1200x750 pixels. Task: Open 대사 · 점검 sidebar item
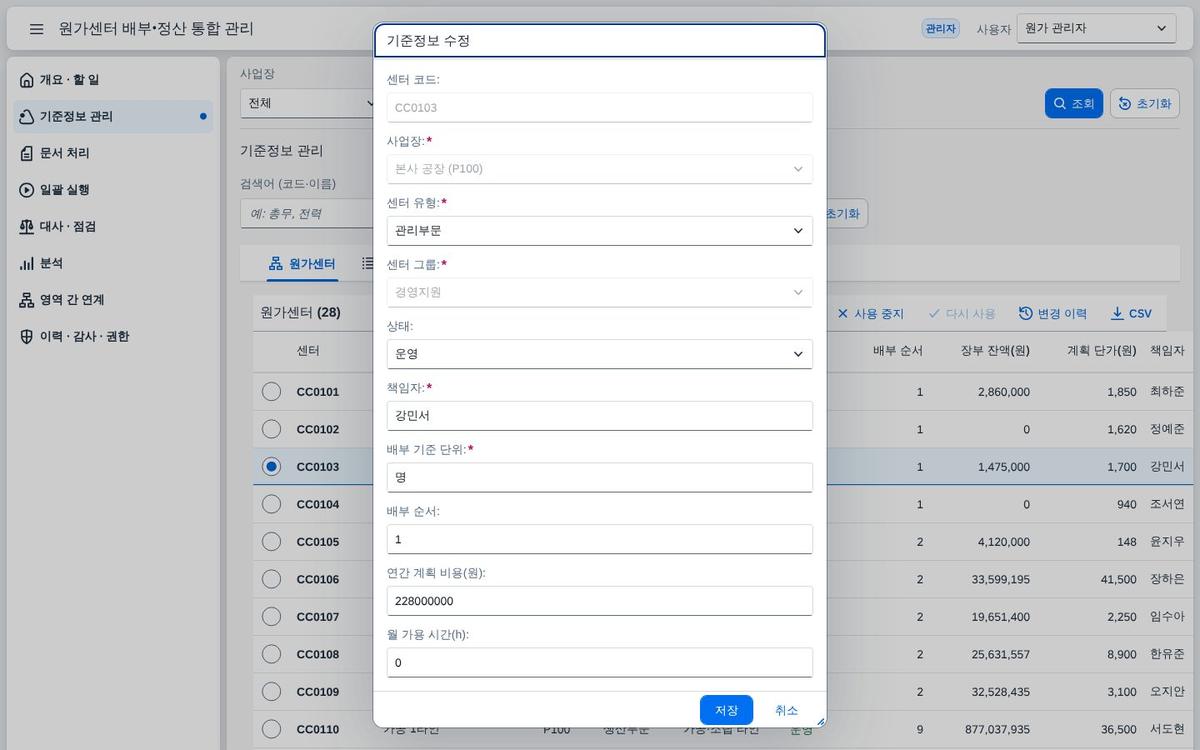click(113, 227)
